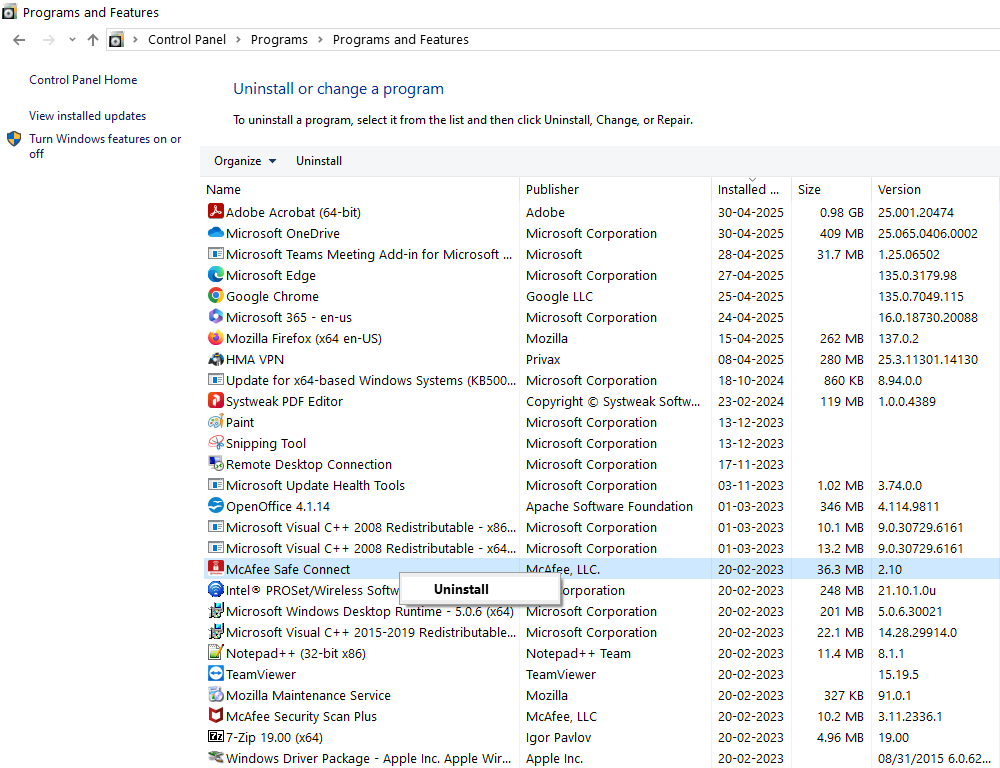1000x768 pixels.
Task: Click version 135.0.7049.115 cell
Action: 920,296
